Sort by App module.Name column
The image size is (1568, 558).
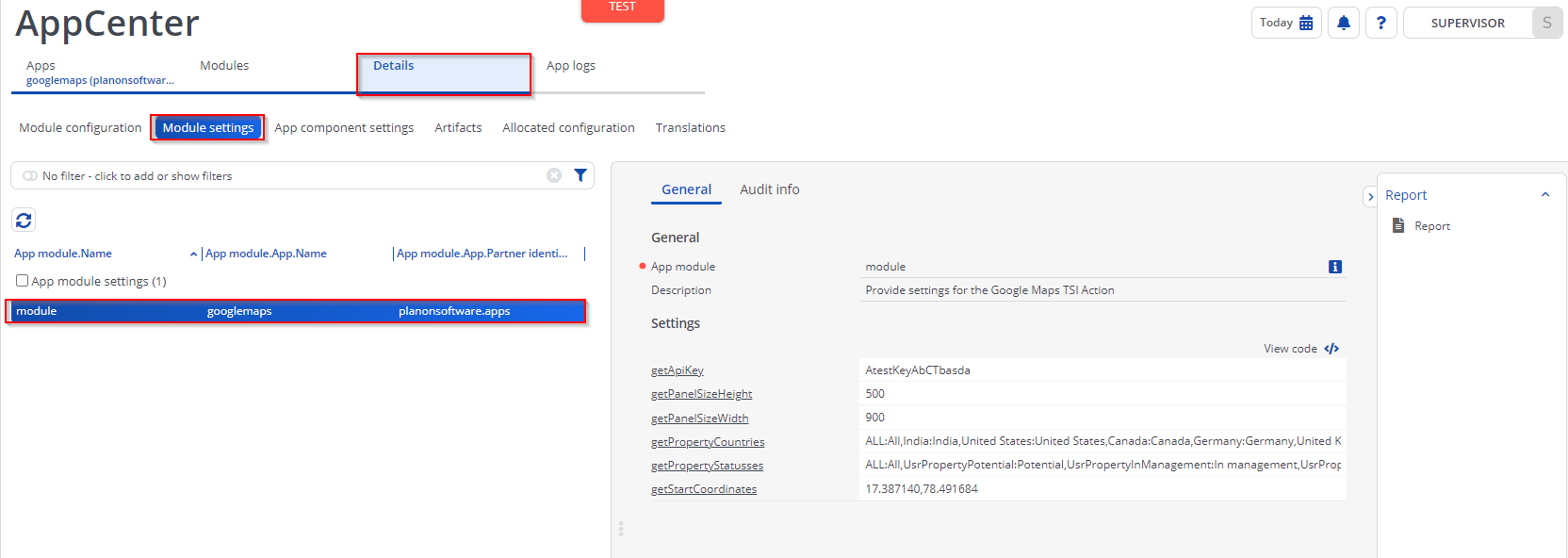point(63,254)
